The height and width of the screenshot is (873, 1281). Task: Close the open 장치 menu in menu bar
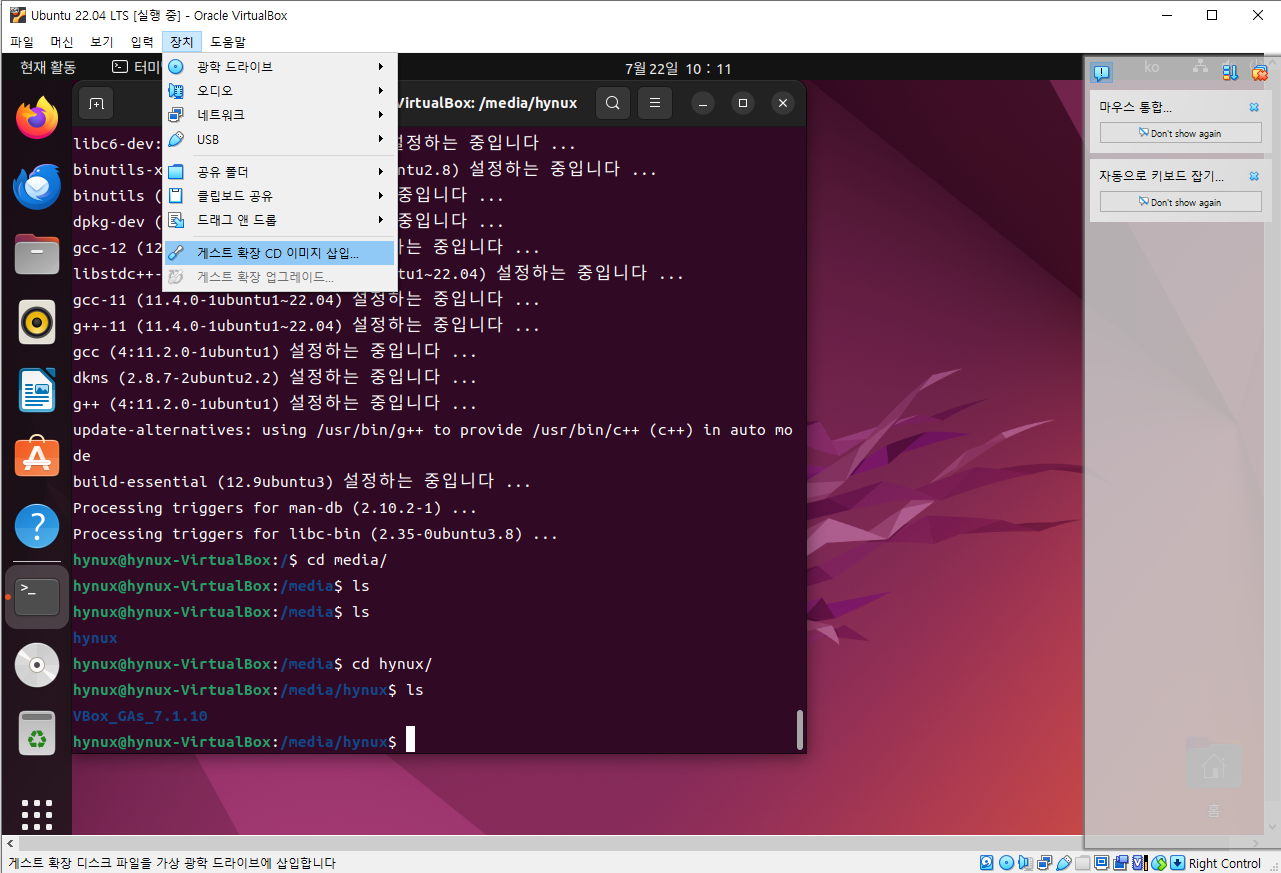(182, 42)
